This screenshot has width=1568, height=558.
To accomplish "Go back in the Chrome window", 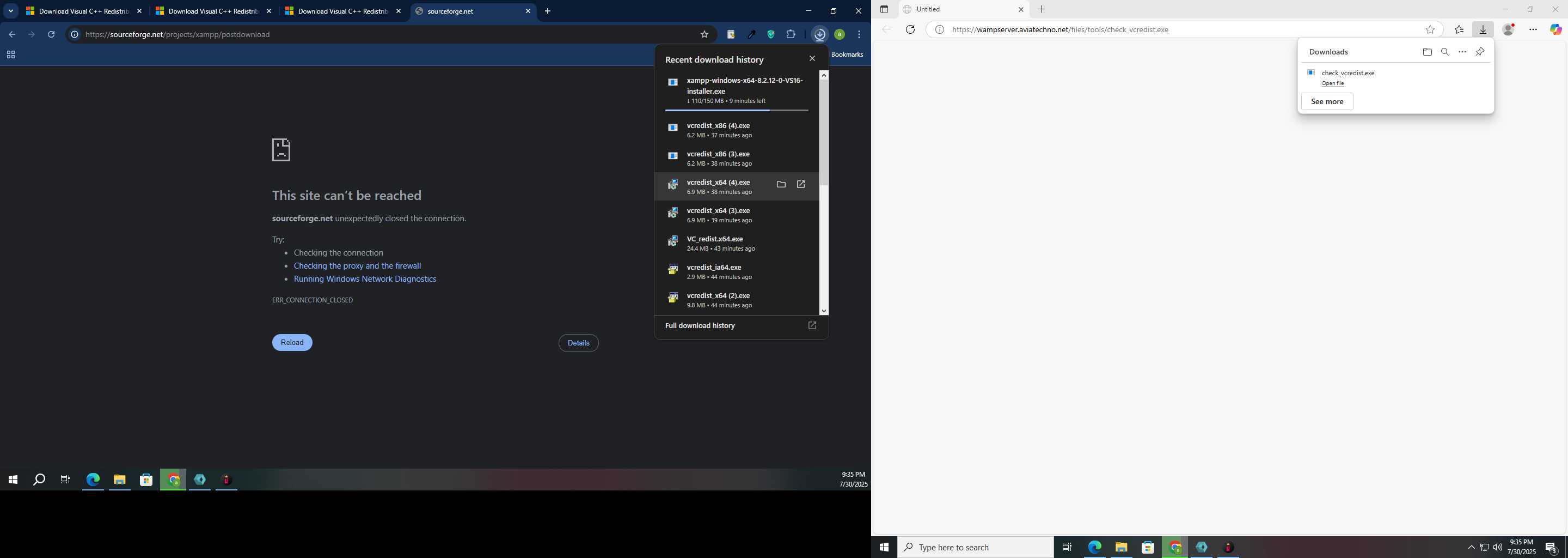I will point(11,35).
